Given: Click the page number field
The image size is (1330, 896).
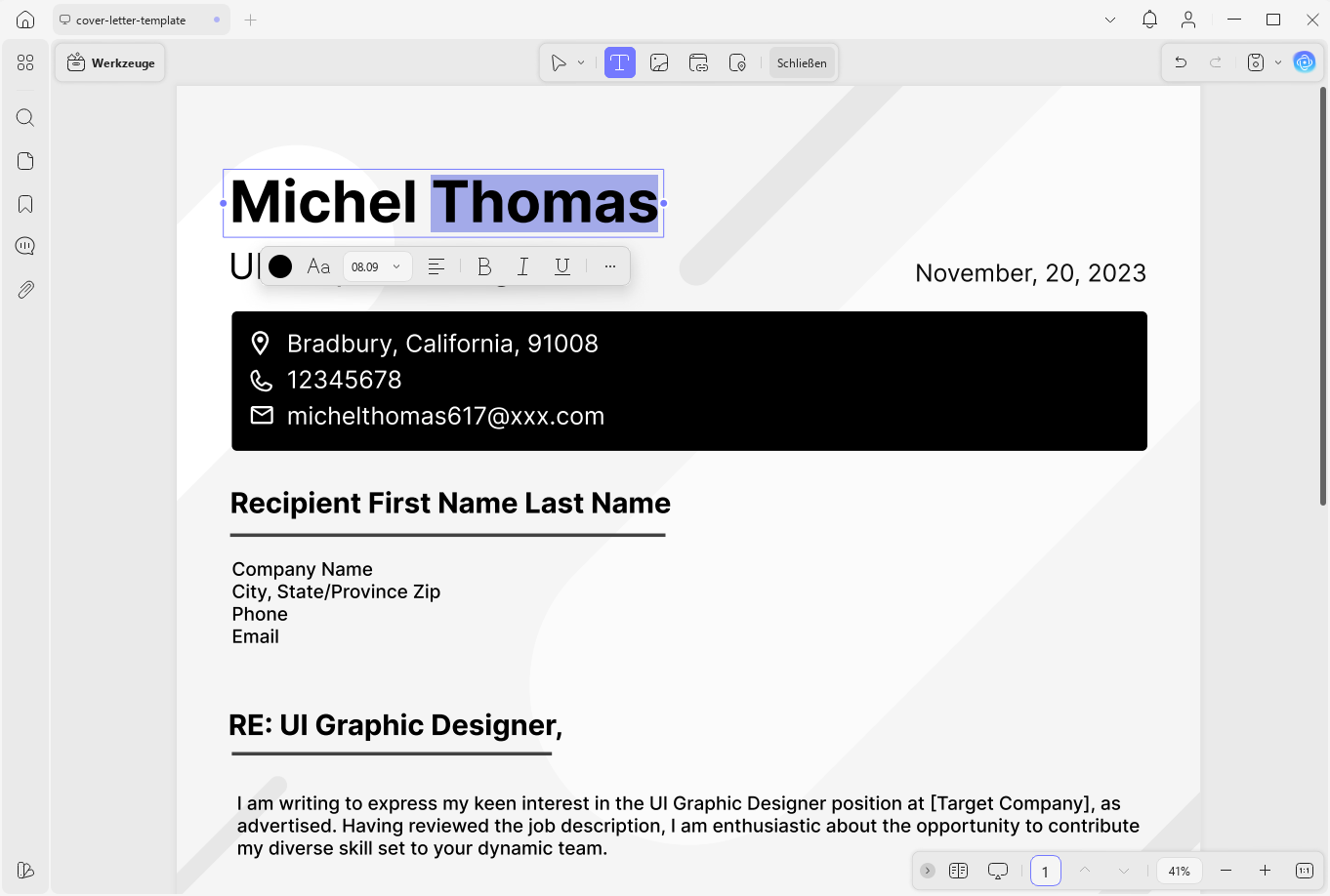Looking at the screenshot, I should [1046, 871].
